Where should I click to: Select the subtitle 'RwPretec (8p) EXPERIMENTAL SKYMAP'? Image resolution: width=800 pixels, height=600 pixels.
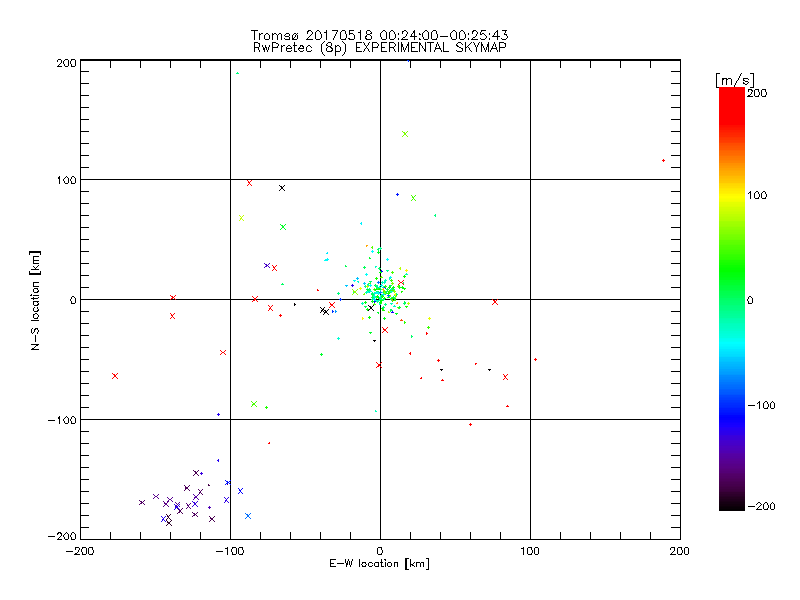coord(380,48)
